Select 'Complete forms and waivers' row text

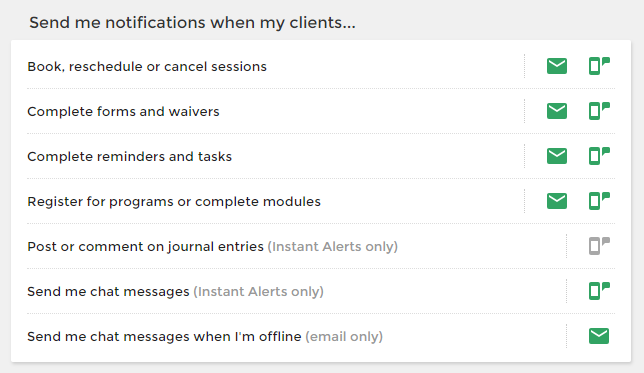tap(123, 111)
